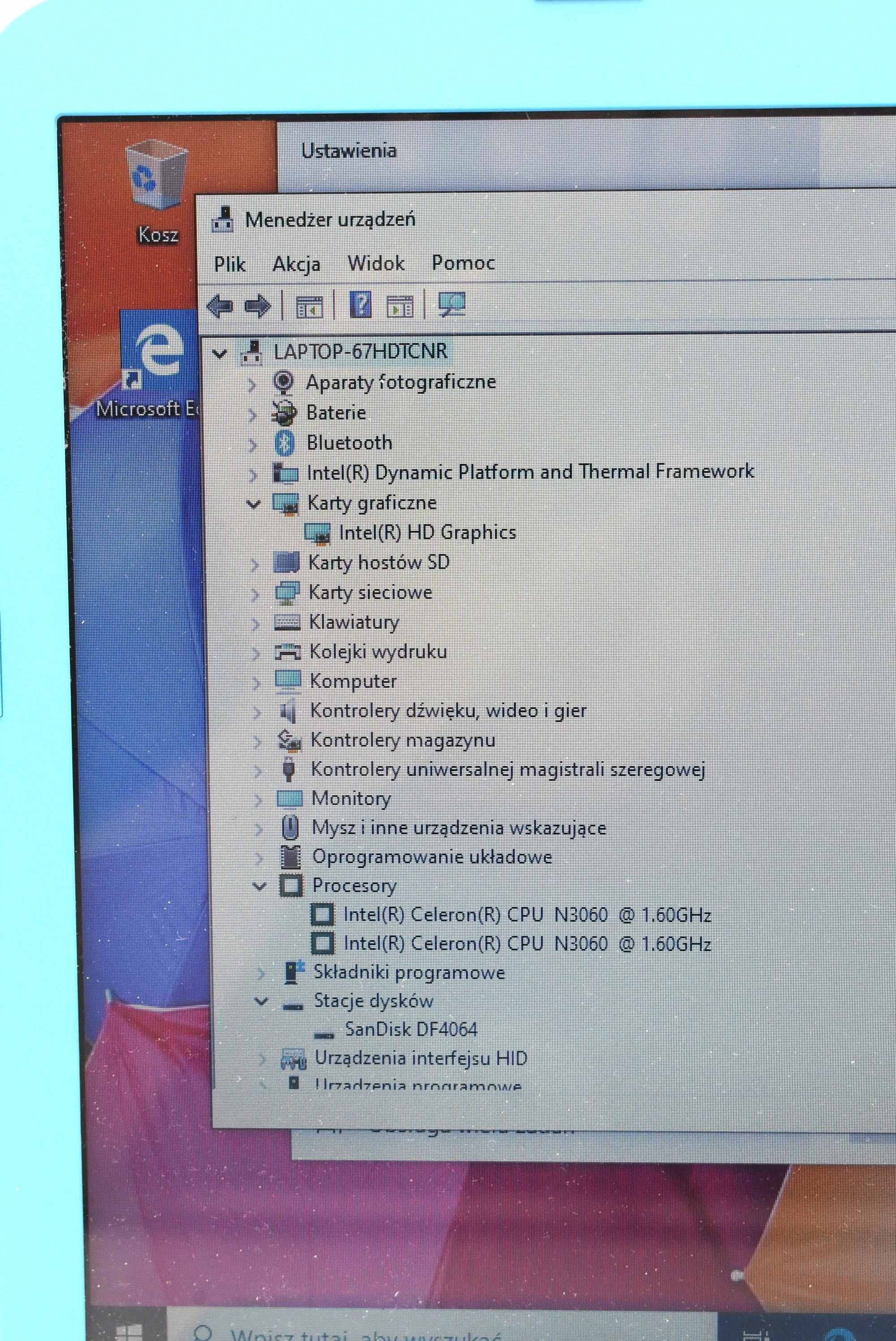Click the Ustawienia window title behind

[x=349, y=151]
